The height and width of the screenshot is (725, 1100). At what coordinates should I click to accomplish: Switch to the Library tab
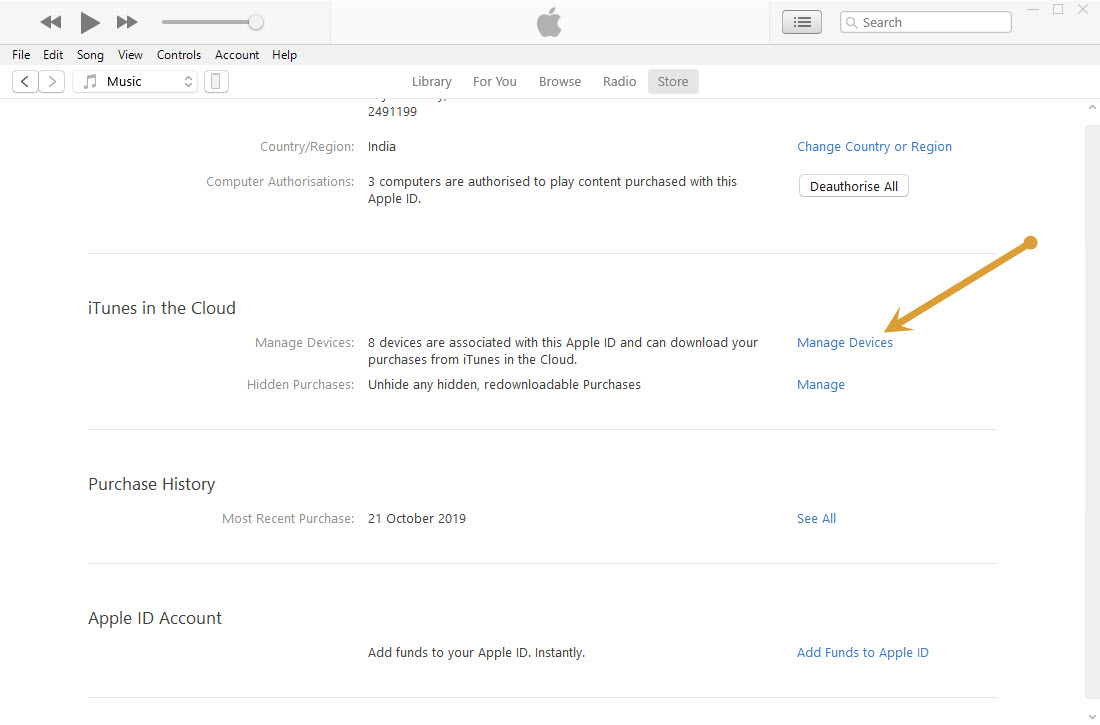tap(431, 81)
